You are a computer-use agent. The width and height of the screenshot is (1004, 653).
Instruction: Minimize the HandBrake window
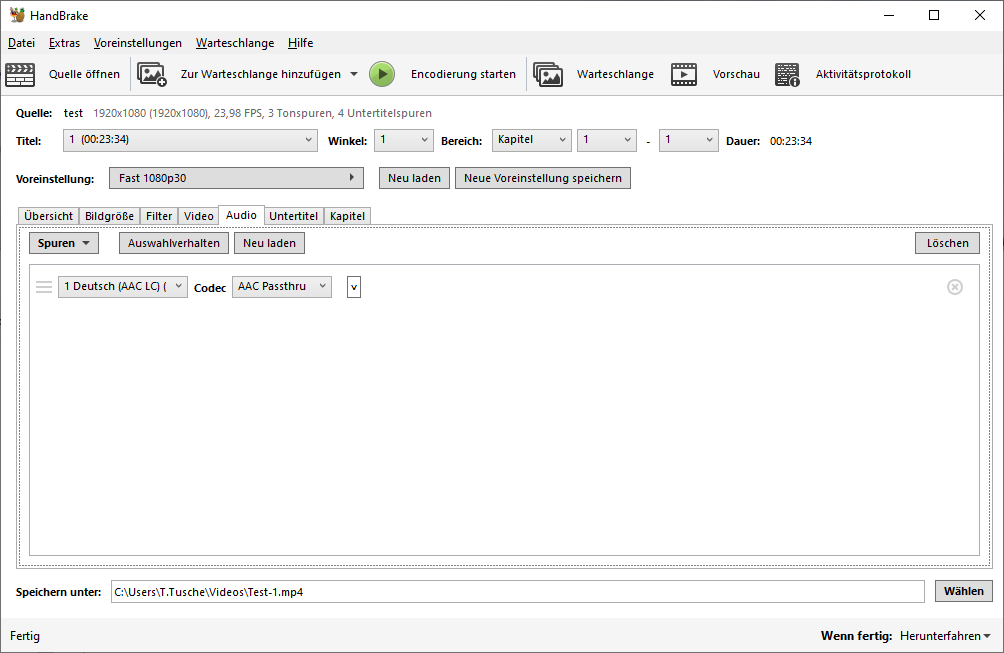coord(889,15)
